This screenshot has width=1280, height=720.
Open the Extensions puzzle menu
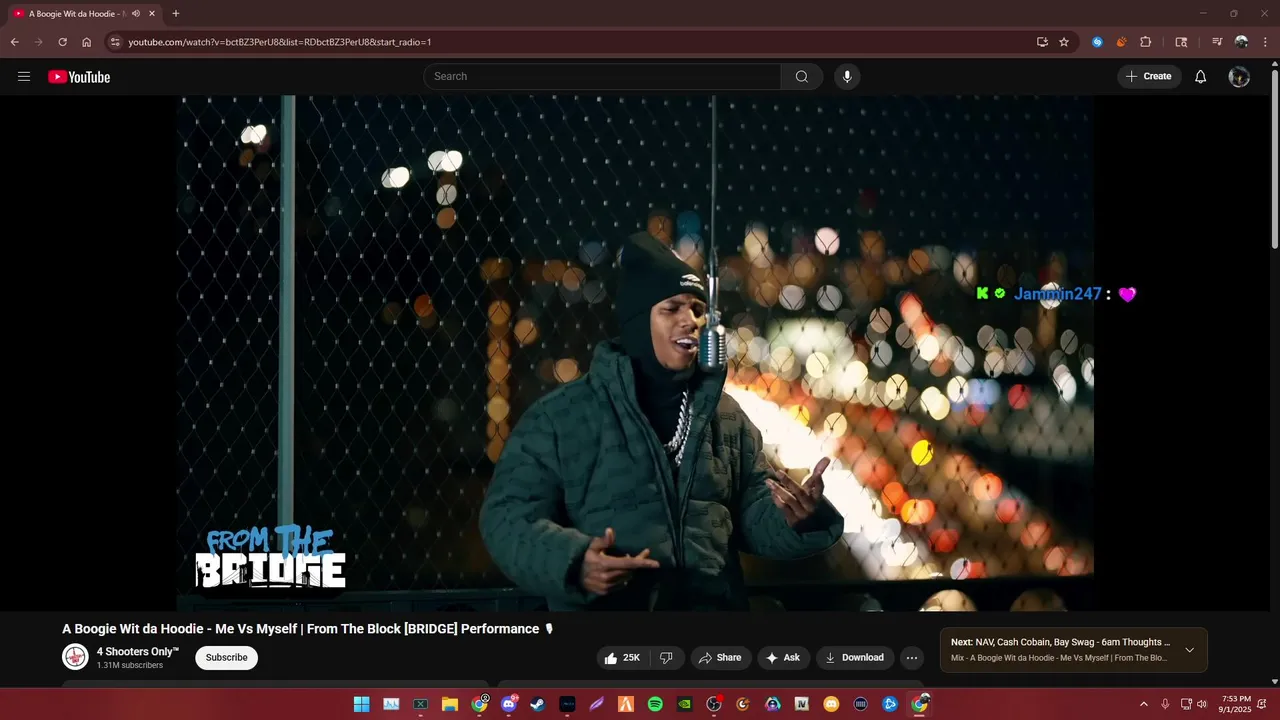pos(1146,42)
